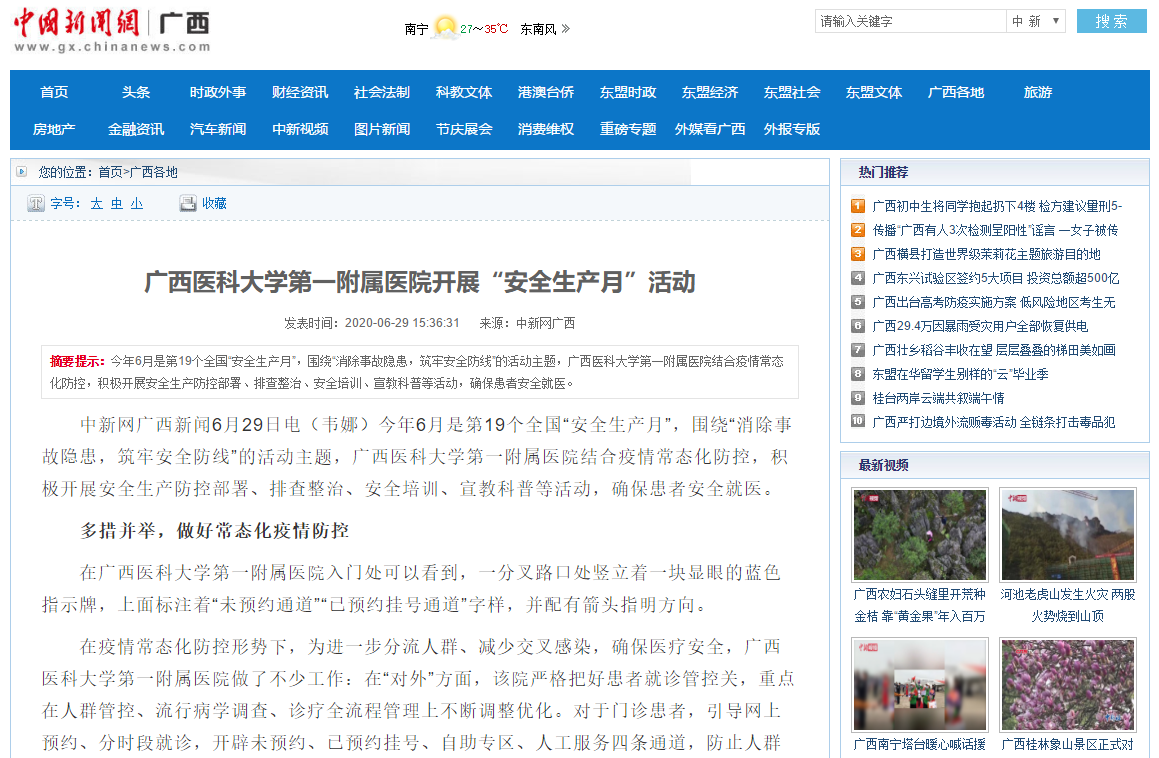Open 港澳台侨 section

point(546,92)
